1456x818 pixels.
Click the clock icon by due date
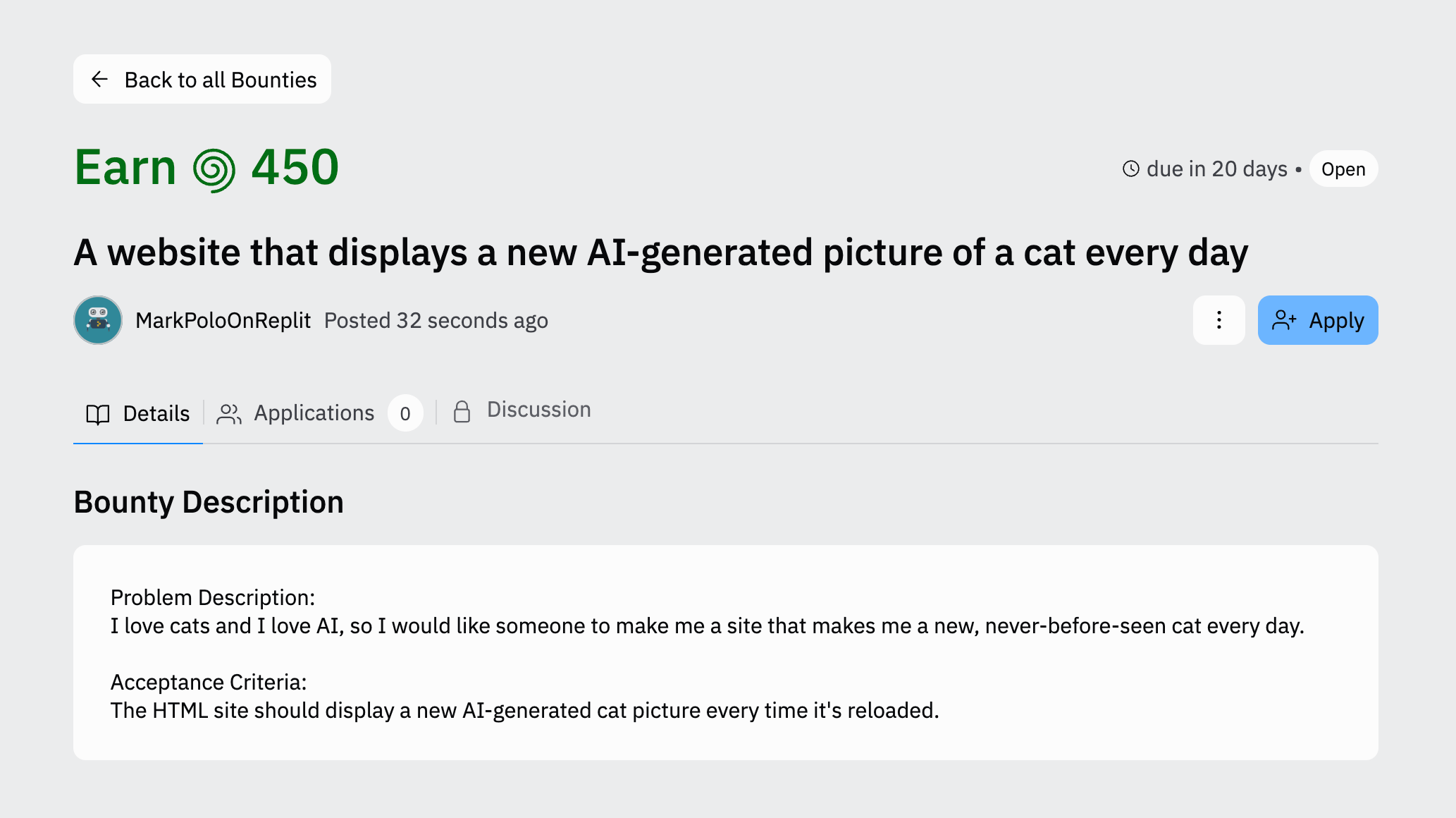pos(1130,169)
